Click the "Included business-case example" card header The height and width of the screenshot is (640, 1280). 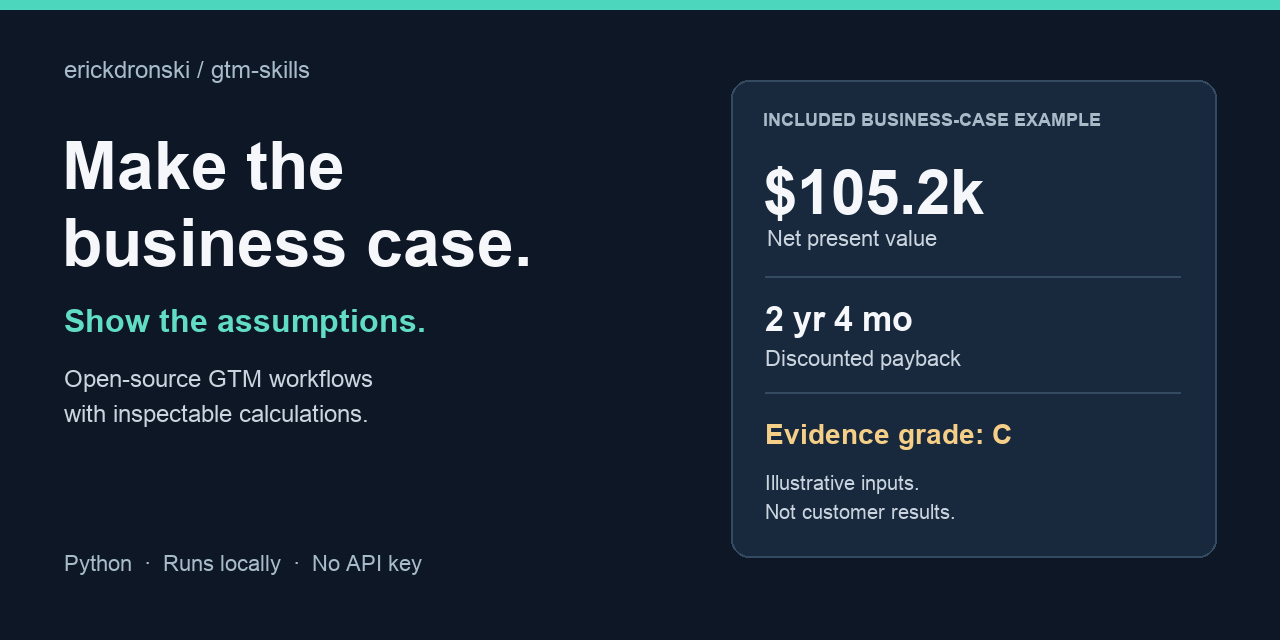tap(932, 120)
